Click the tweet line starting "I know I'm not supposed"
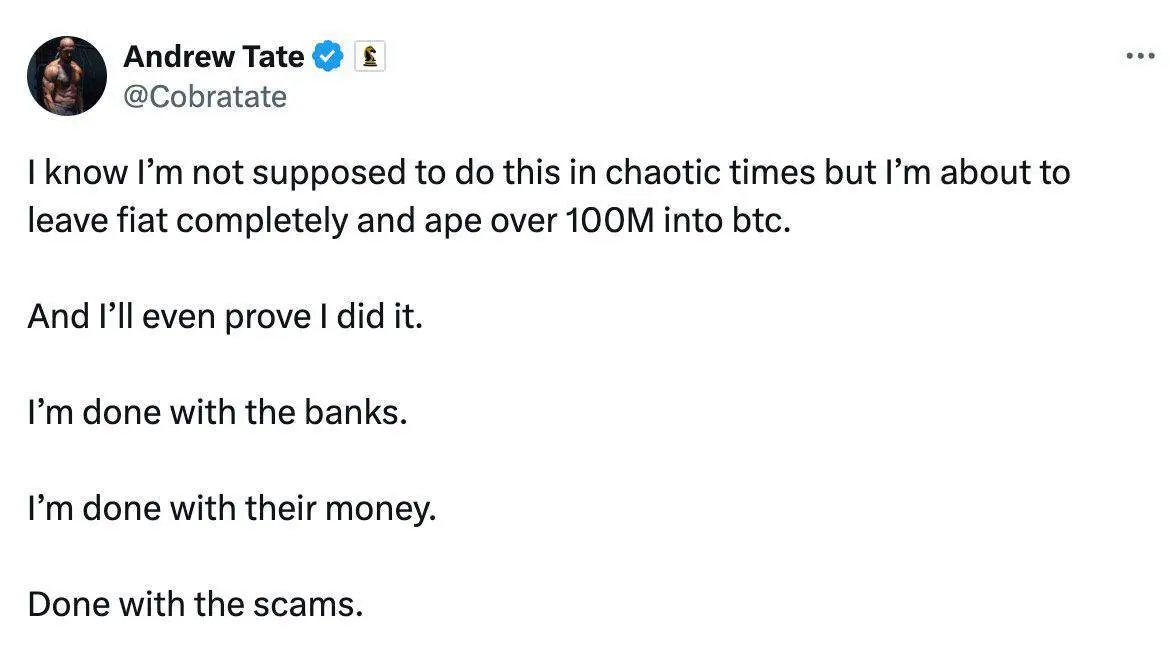 (549, 173)
